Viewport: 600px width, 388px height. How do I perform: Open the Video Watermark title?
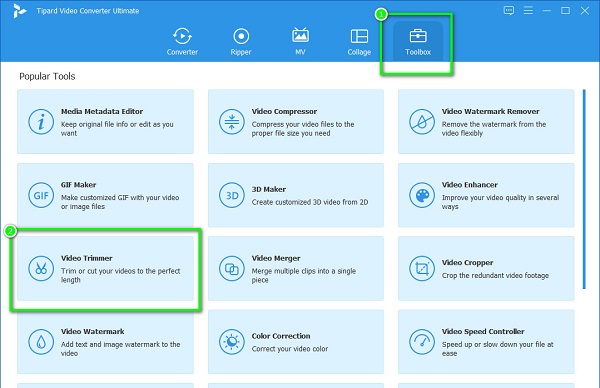(93, 331)
